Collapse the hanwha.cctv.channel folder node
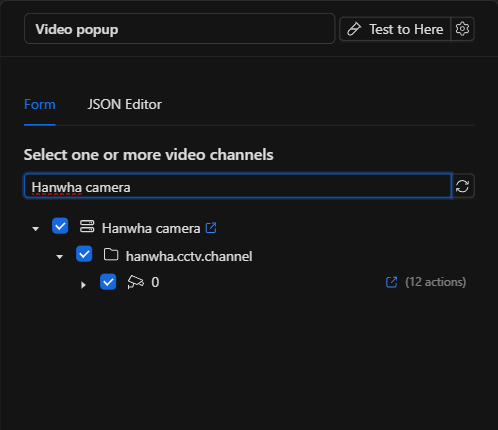 (x=60, y=257)
